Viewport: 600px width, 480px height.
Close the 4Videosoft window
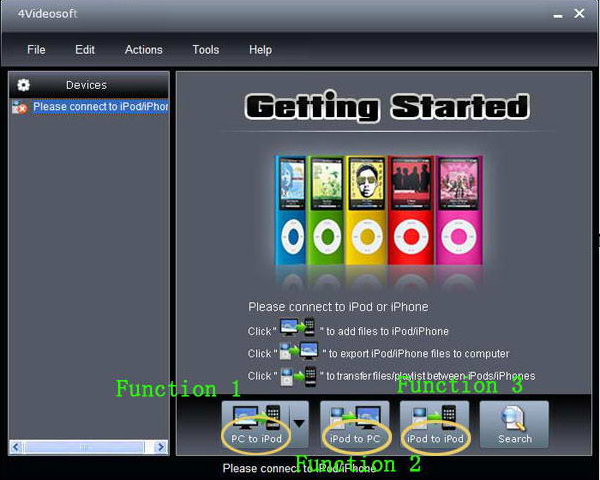click(x=579, y=14)
